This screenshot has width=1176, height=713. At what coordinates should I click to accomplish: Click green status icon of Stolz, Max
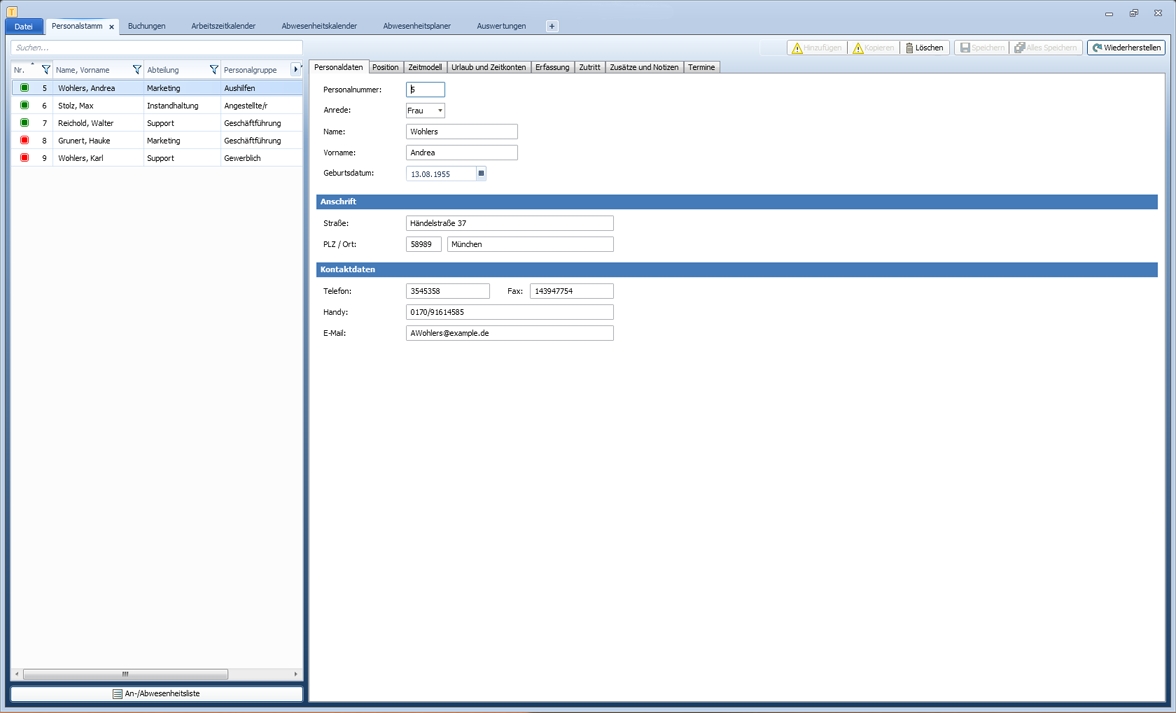tap(24, 105)
